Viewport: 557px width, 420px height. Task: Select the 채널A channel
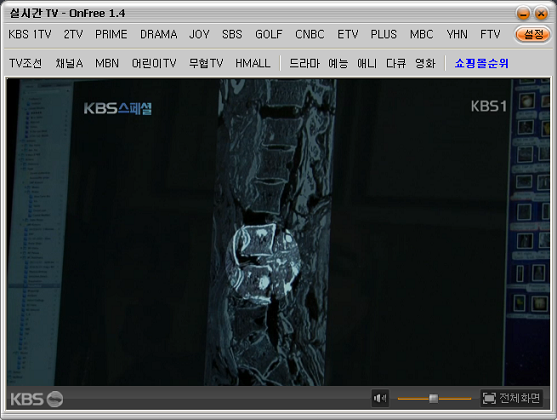pyautogui.click(x=69, y=63)
